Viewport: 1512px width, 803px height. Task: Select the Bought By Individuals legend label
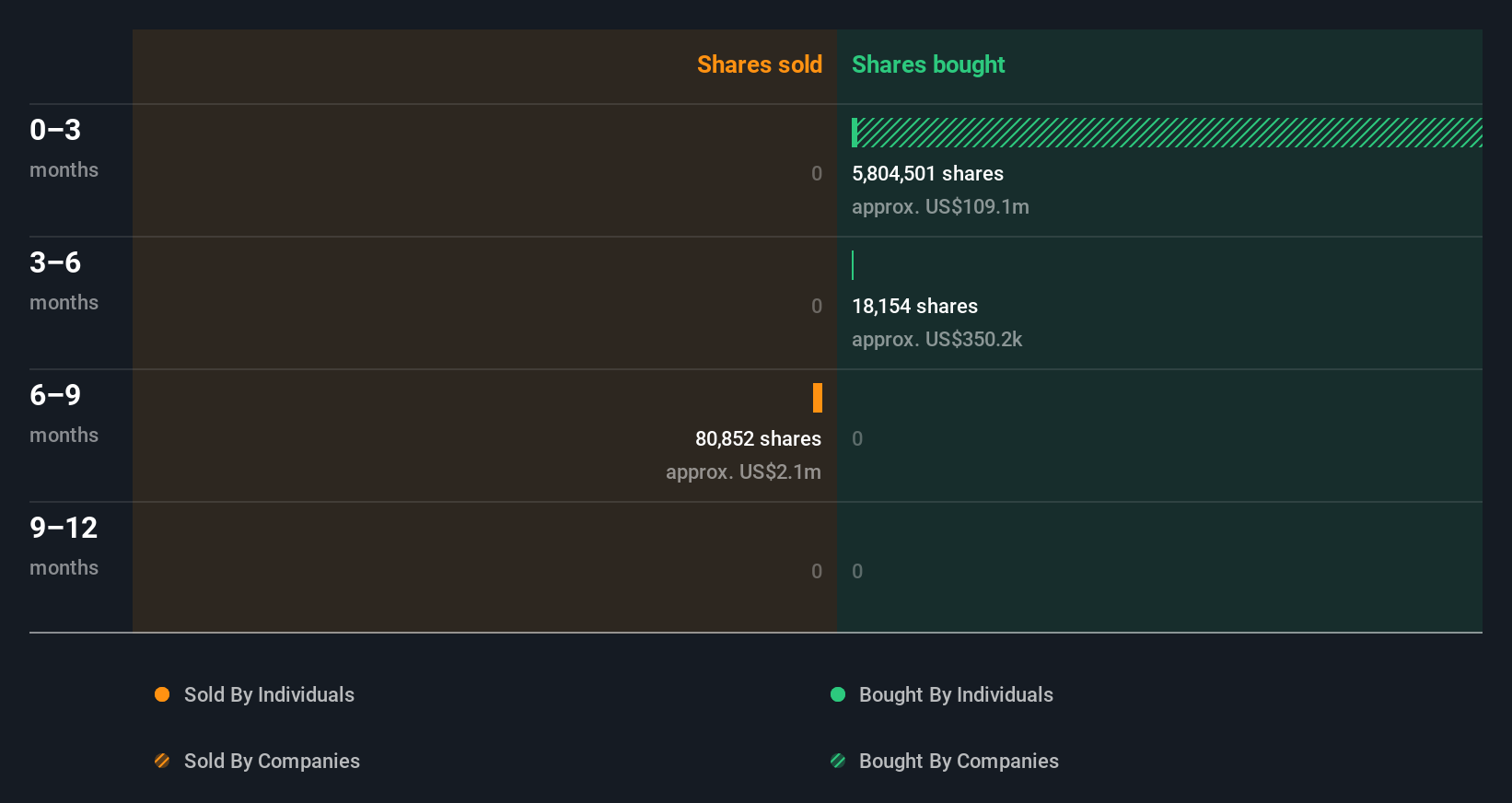pos(956,694)
